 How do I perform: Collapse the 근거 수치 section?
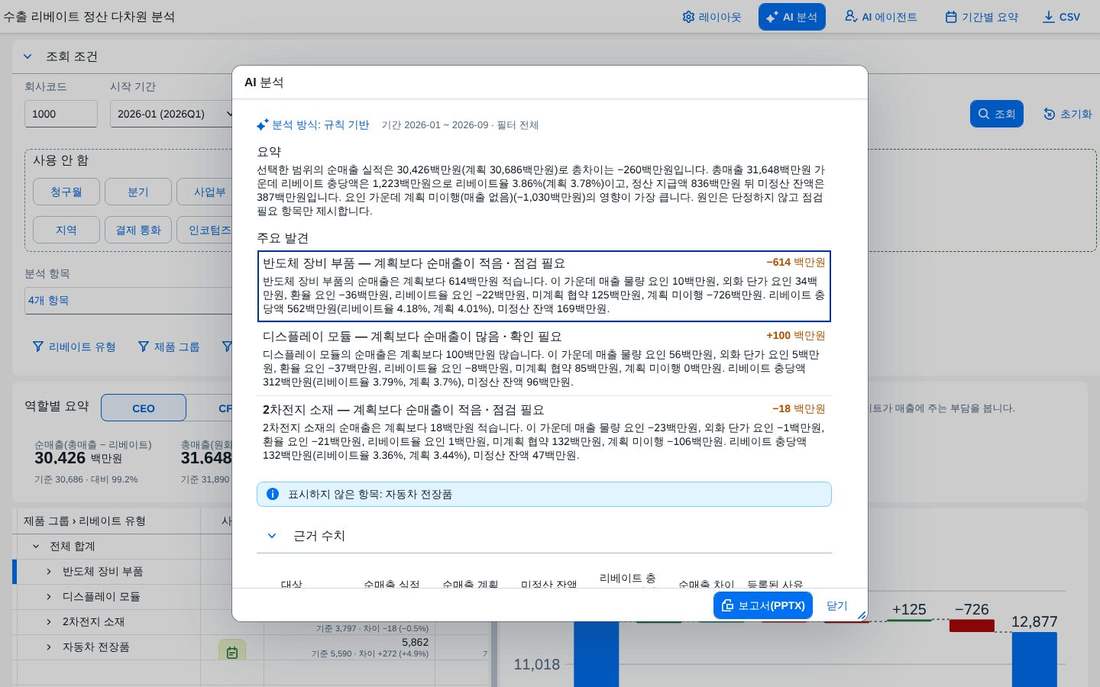(x=271, y=535)
